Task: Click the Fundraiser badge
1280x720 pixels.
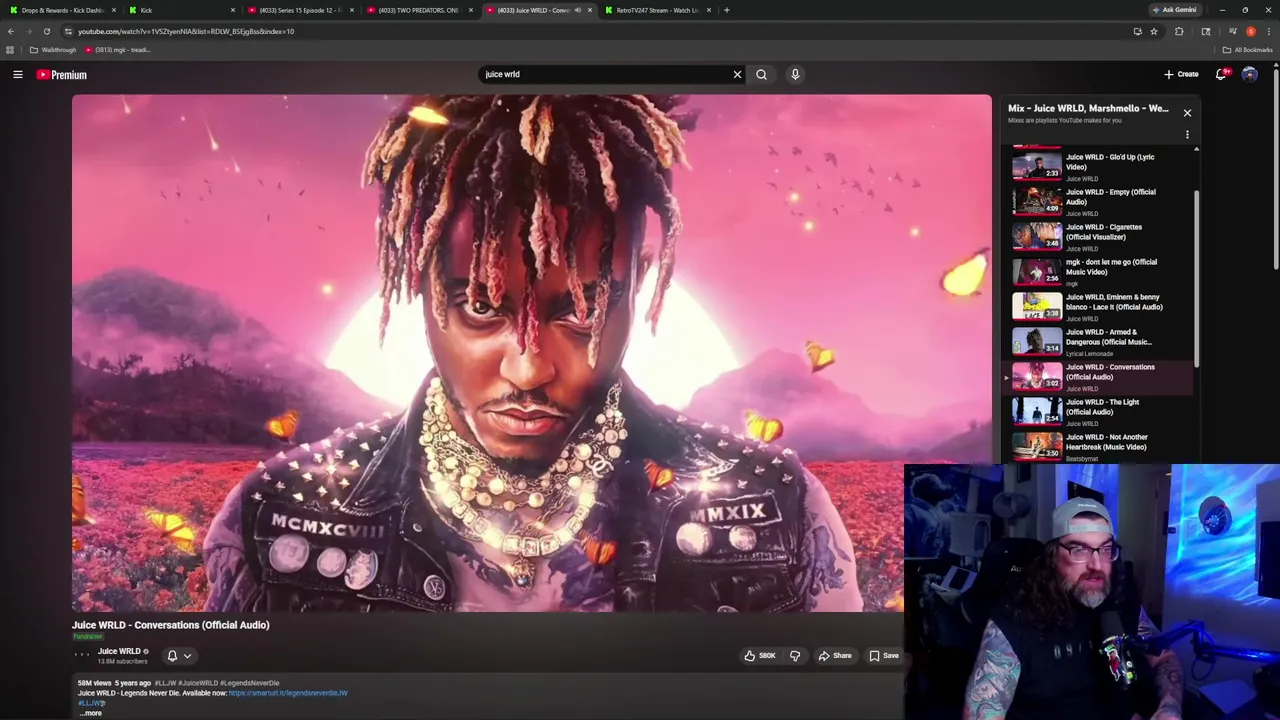Action: [88, 636]
